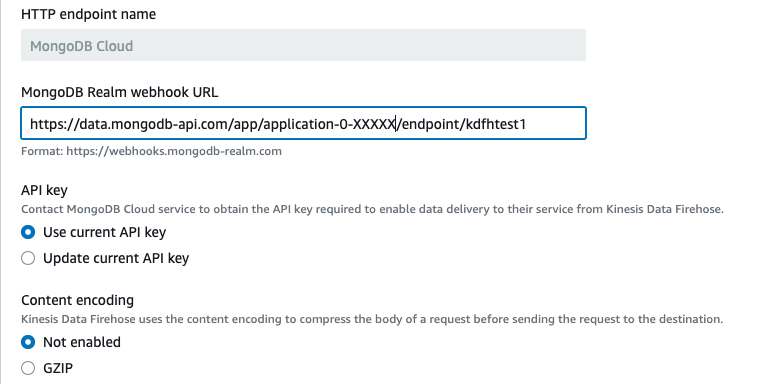The width and height of the screenshot is (780, 384).
Task: Click the MongoDB Realm webhook URL field
Action: tap(303, 123)
